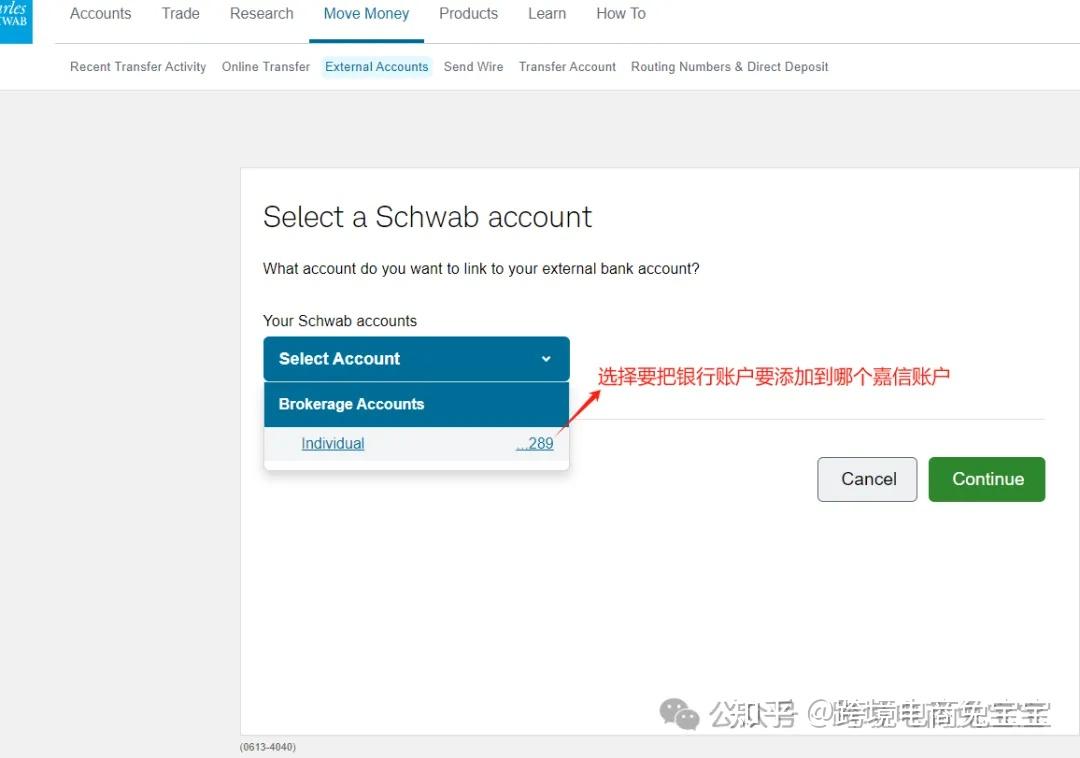The image size is (1080, 758).
Task: Open the How To menu
Action: (x=620, y=13)
